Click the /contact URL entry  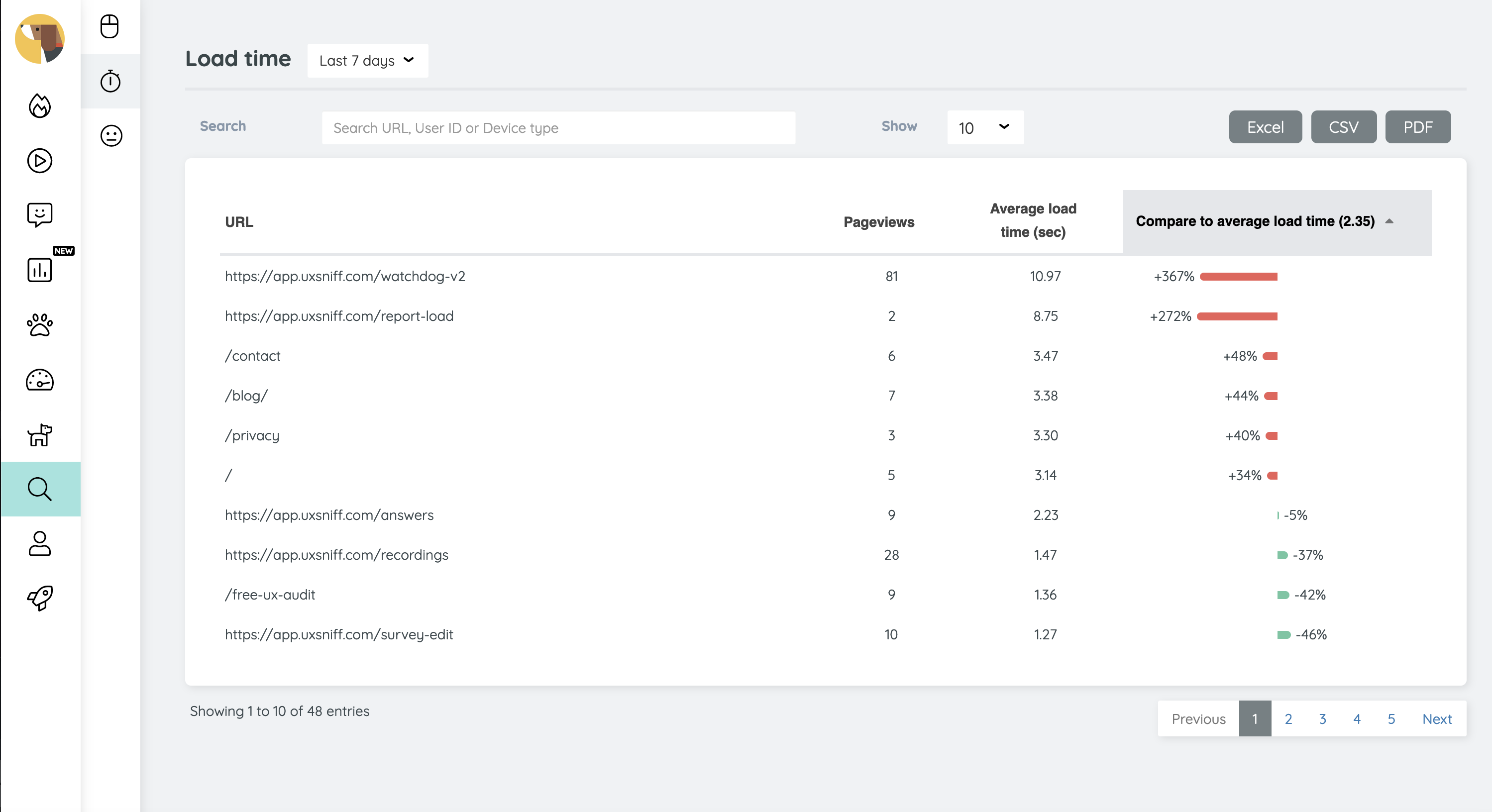(x=252, y=356)
